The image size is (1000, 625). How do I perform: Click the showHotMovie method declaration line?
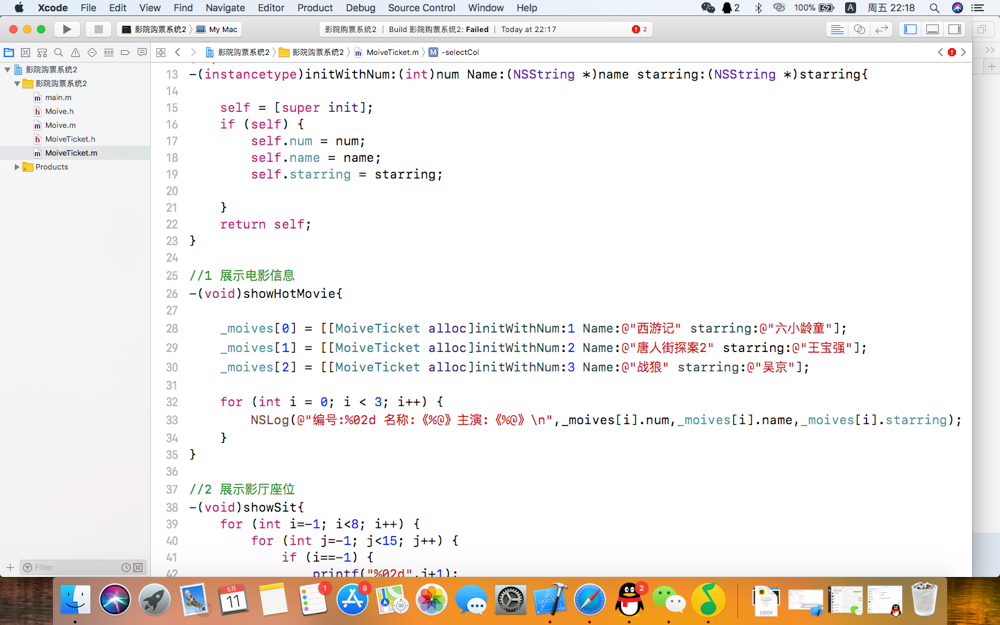[266, 294]
